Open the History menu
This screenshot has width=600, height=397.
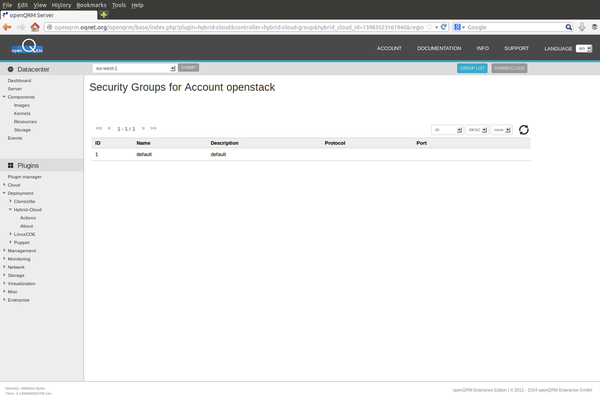[x=61, y=5]
